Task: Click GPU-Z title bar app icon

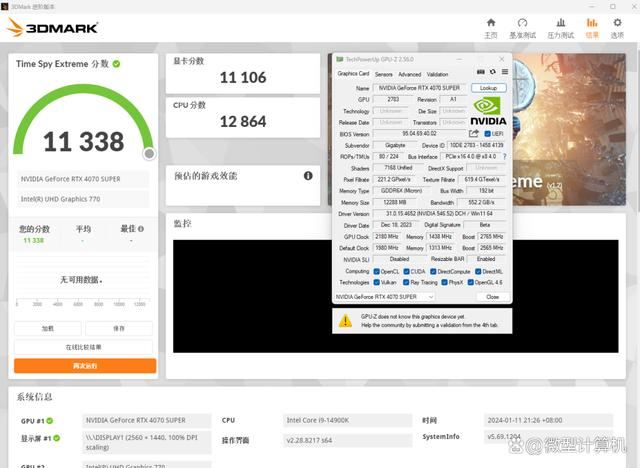Action: [340, 60]
